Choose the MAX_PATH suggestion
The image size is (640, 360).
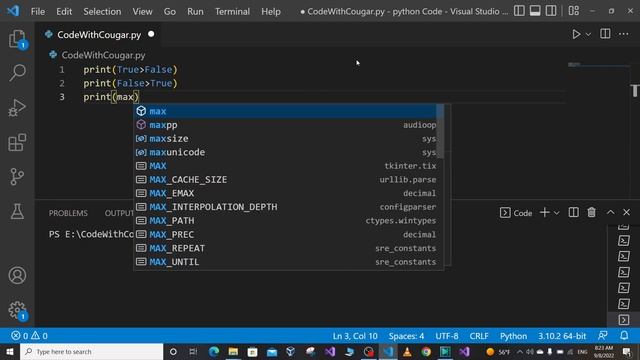(x=285, y=220)
